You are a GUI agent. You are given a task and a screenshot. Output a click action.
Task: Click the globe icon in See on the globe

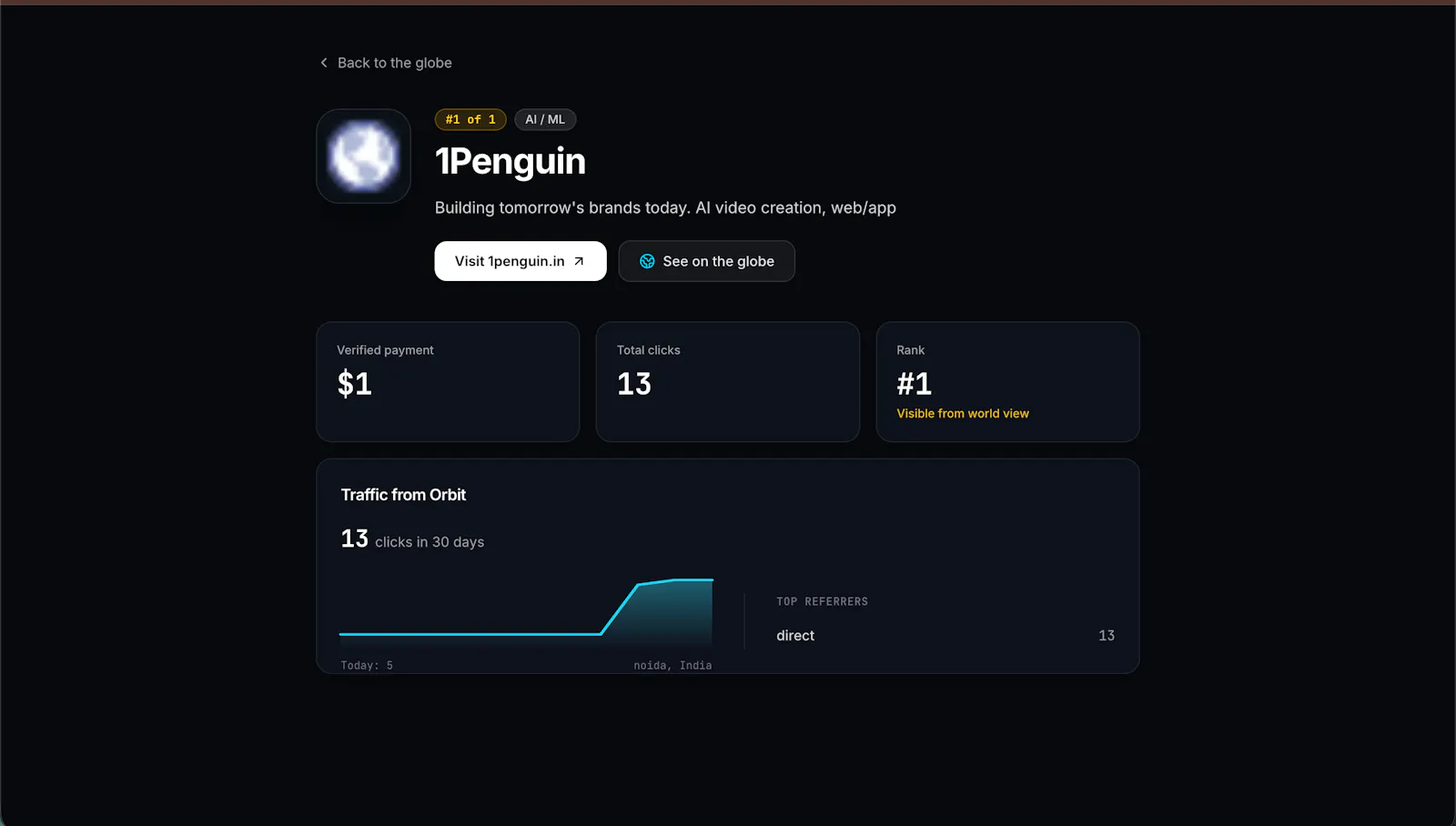pos(647,261)
